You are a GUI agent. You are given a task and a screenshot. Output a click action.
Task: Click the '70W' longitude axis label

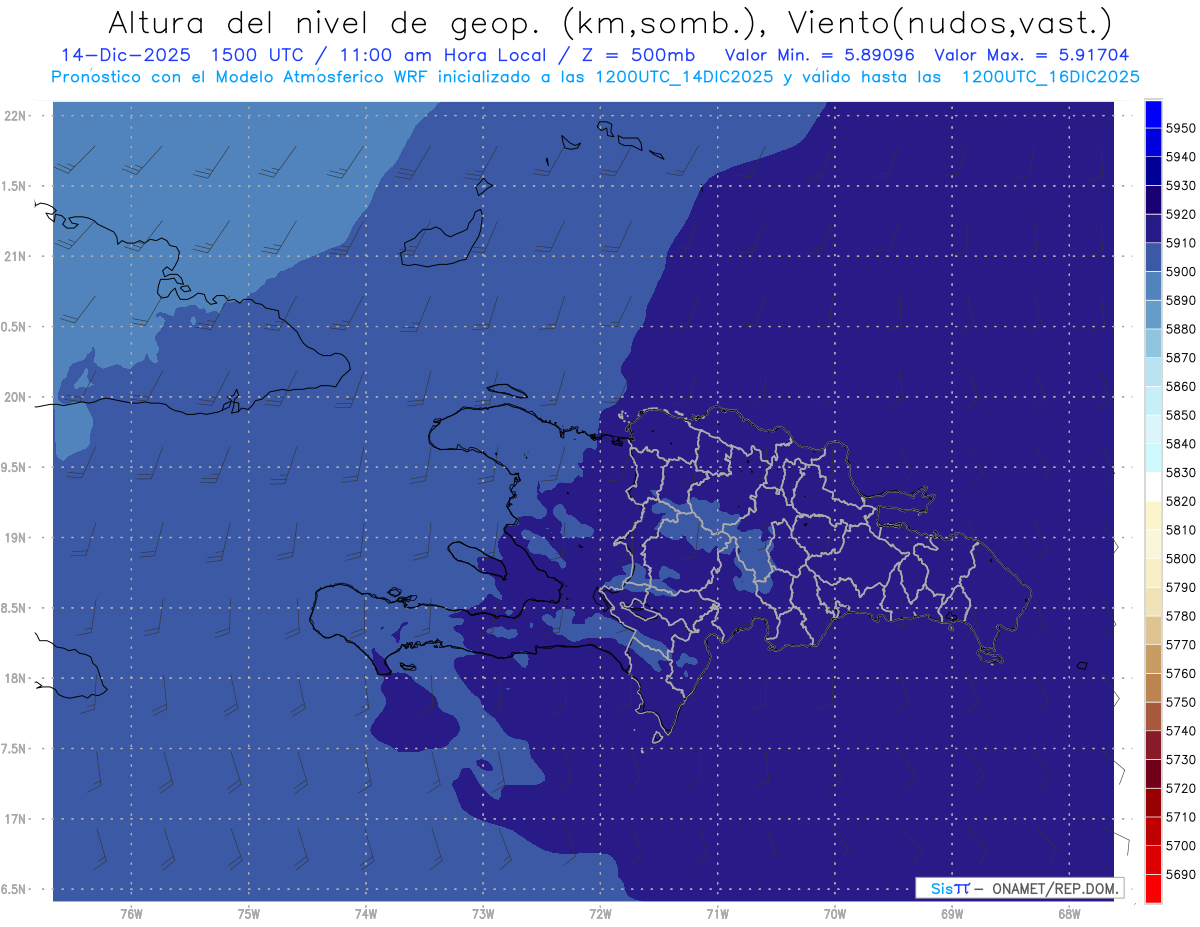pos(835,914)
